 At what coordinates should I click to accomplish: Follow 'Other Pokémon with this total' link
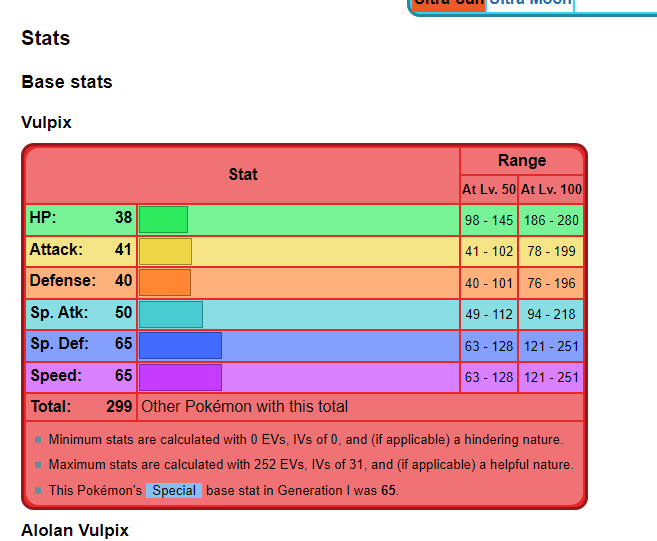point(245,406)
